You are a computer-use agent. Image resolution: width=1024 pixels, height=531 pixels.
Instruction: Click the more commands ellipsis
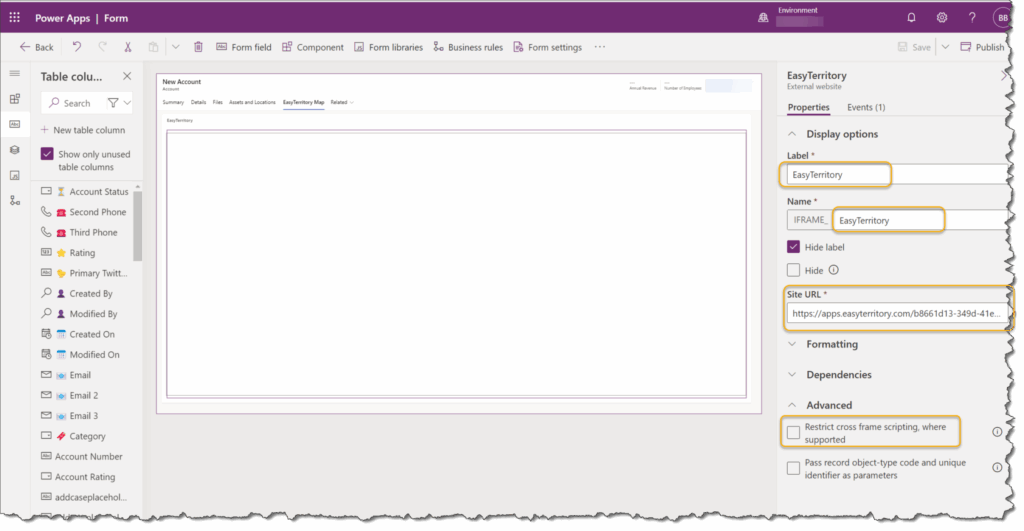coord(600,46)
